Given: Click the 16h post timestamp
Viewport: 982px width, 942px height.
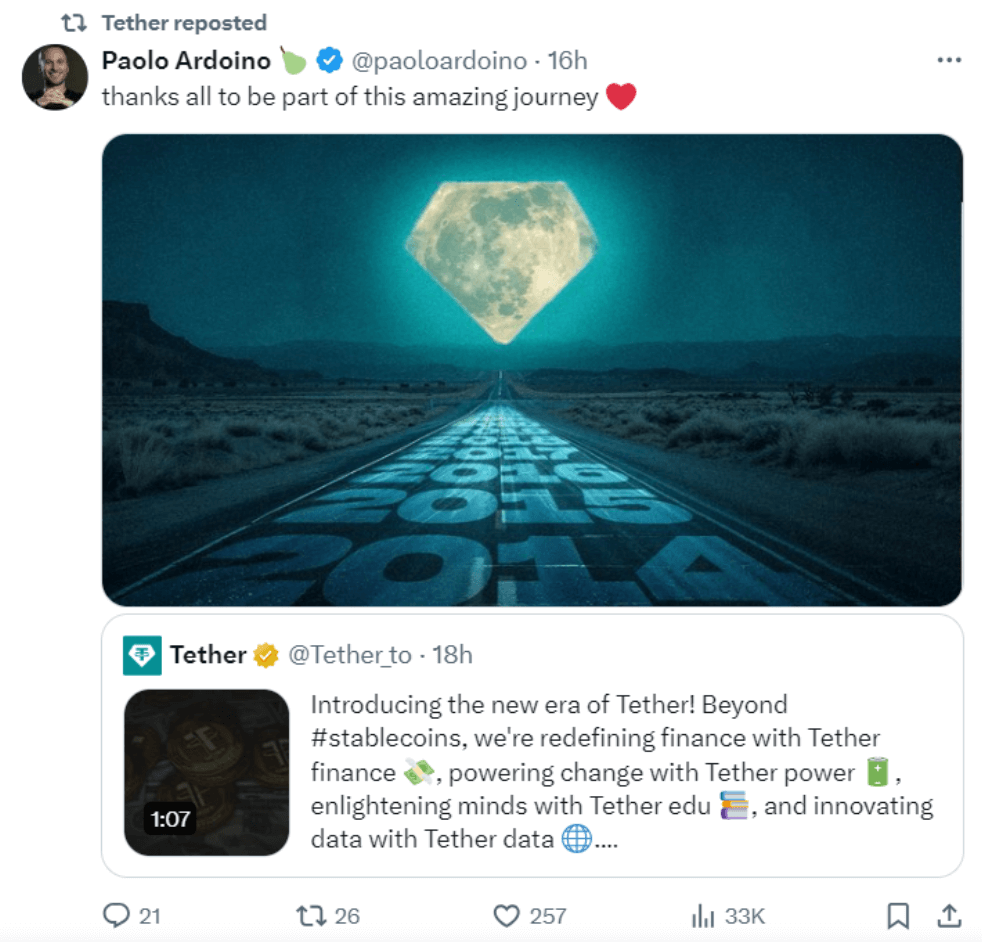Looking at the screenshot, I should [x=567, y=61].
